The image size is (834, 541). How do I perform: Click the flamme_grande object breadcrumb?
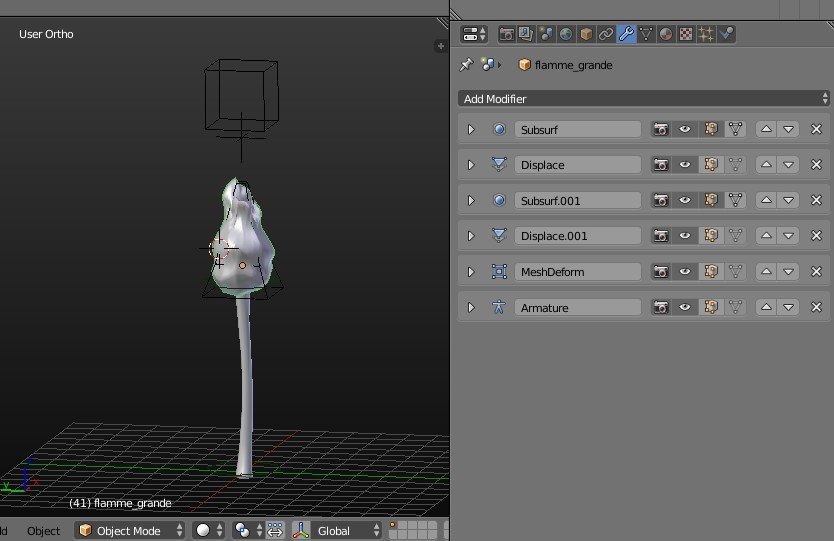[x=565, y=65]
